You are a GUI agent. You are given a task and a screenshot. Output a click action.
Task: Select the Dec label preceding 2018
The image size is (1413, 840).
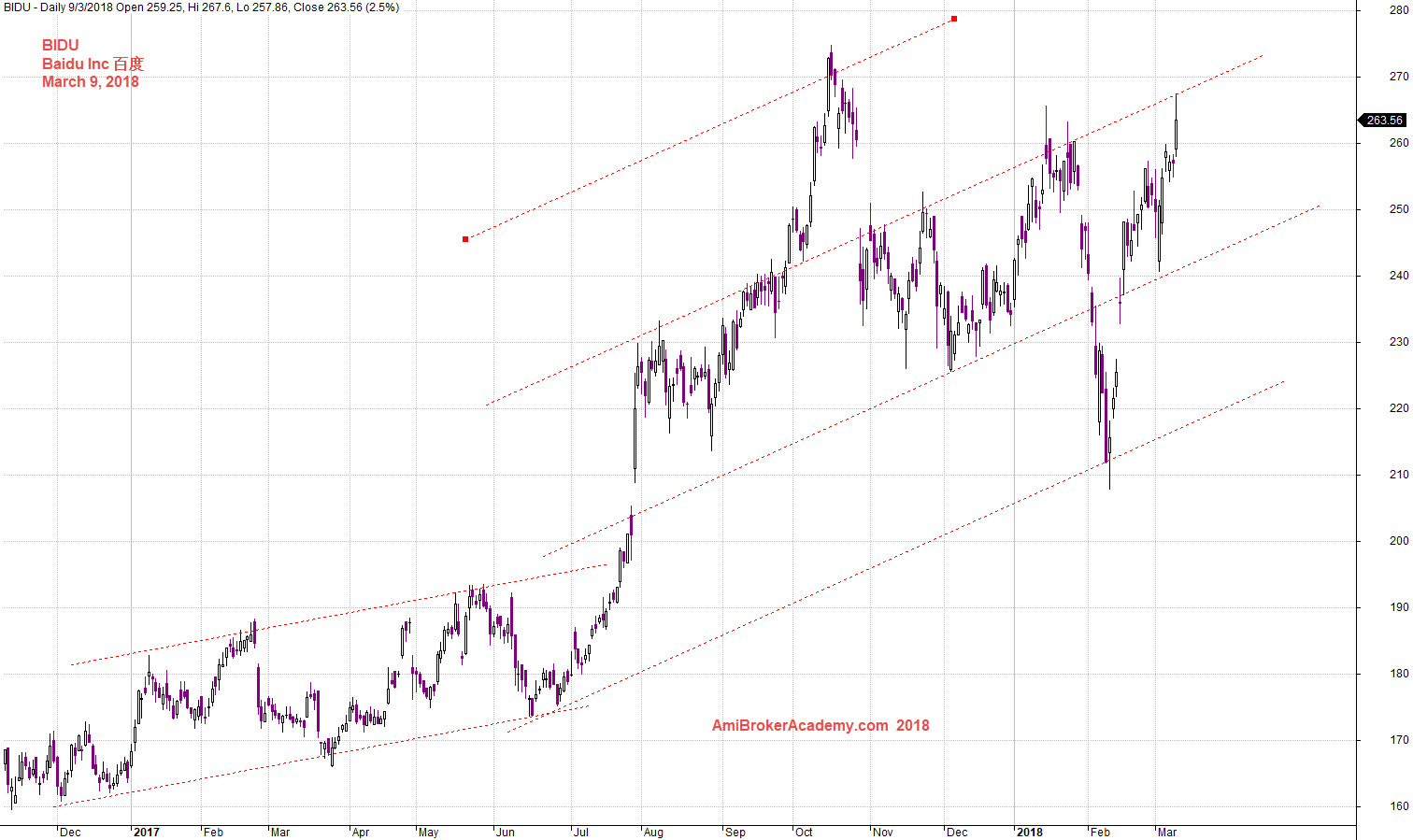point(957,833)
